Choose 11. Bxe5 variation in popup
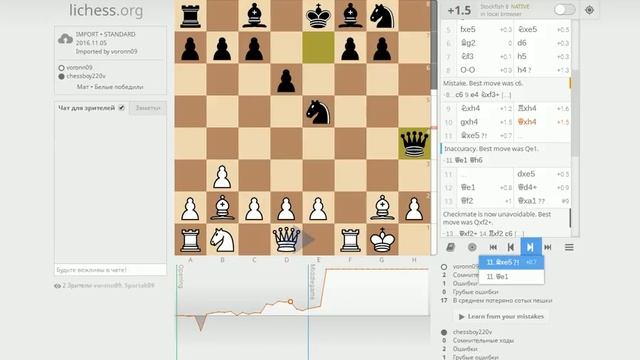Screen dimensions: 640x360 pyautogui.click(x=511, y=262)
